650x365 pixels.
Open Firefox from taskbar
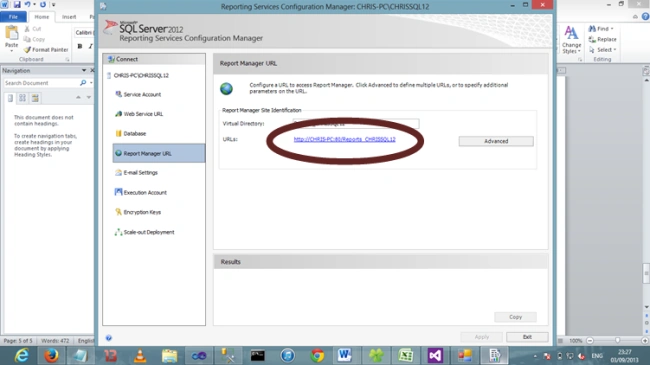(x=51, y=355)
